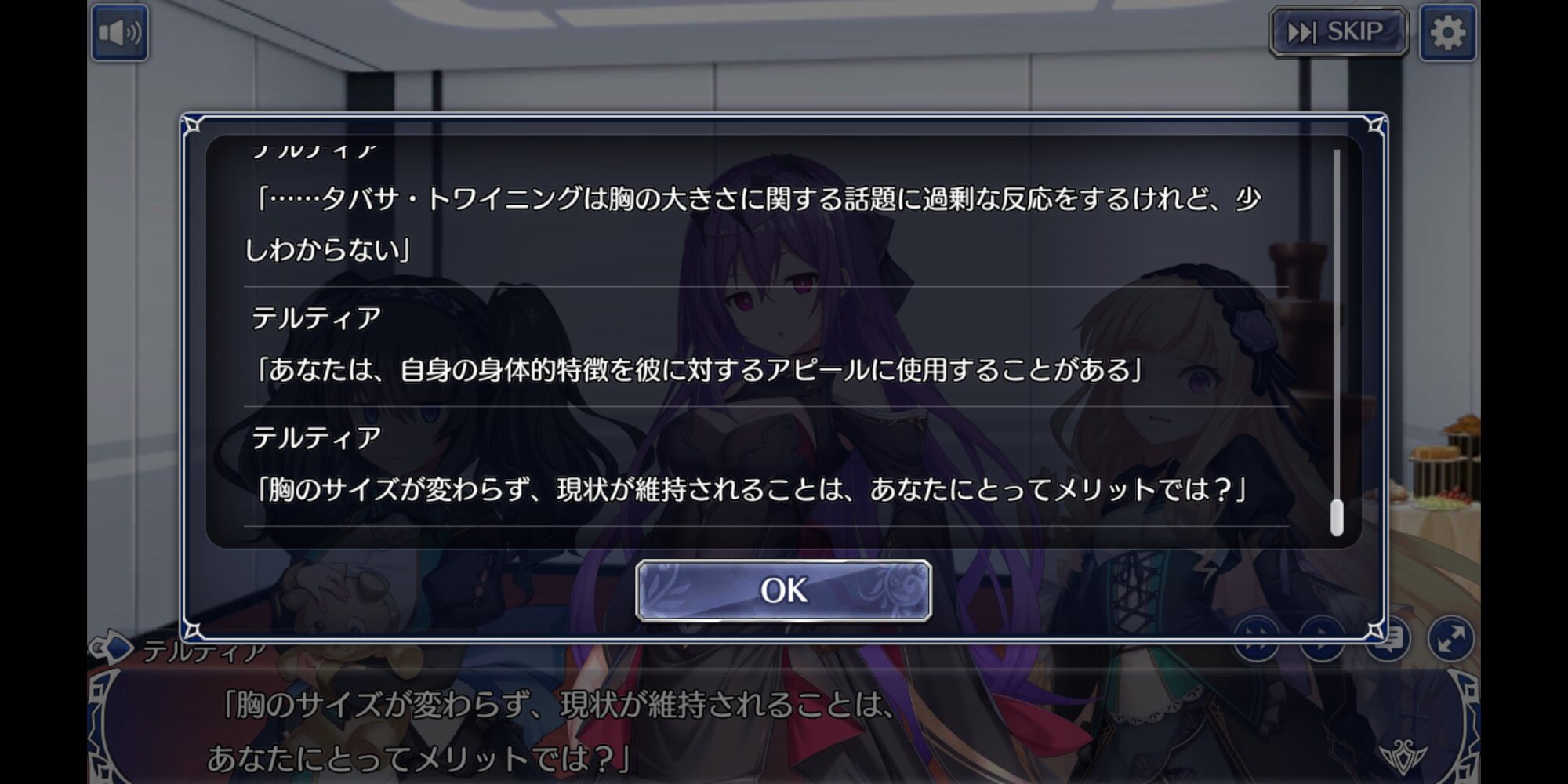The height and width of the screenshot is (784, 1568).
Task: Click the fast-forward double-arrow icon
Action: pos(1257,639)
